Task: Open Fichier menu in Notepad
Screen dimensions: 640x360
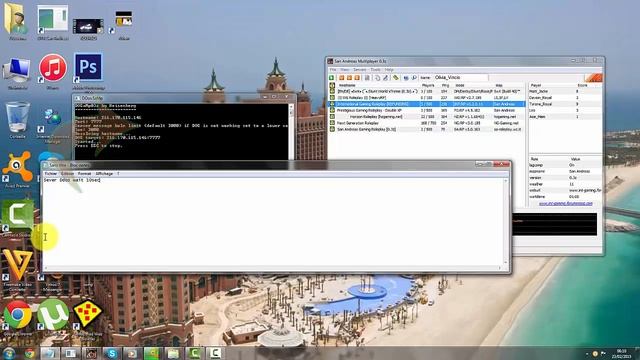Action: coord(51,173)
